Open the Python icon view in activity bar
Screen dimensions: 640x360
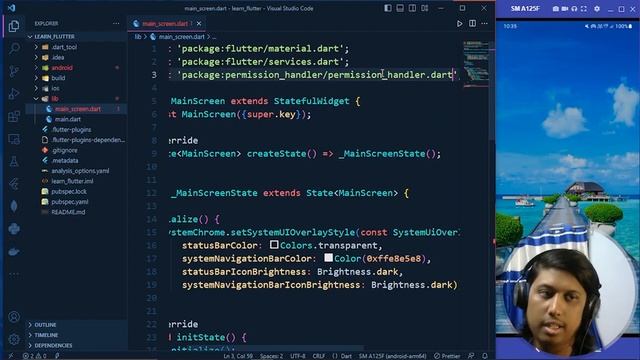14,229
